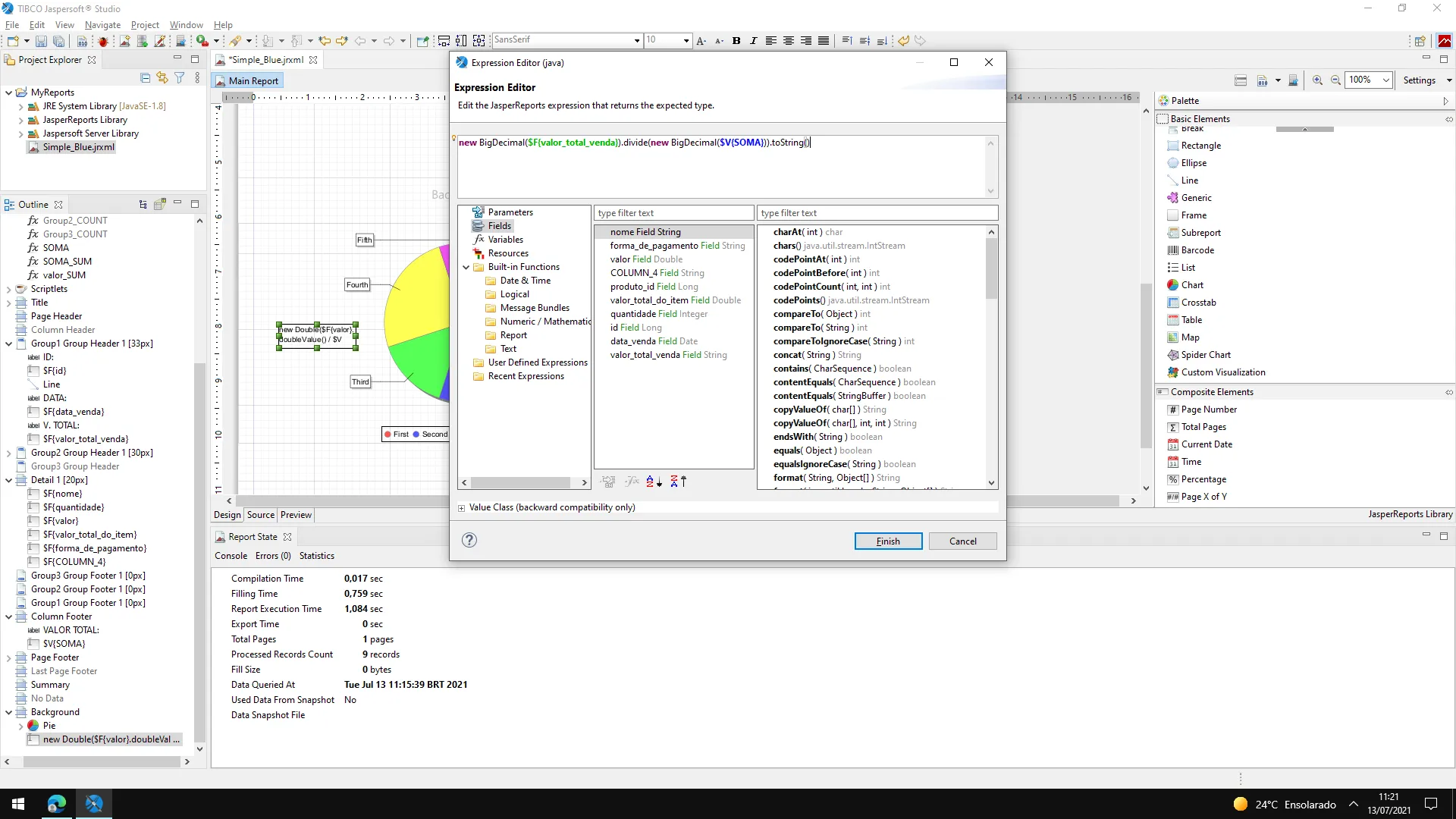Open the SansSerif font dropdown
This screenshot has width=1456, height=819.
(637, 41)
